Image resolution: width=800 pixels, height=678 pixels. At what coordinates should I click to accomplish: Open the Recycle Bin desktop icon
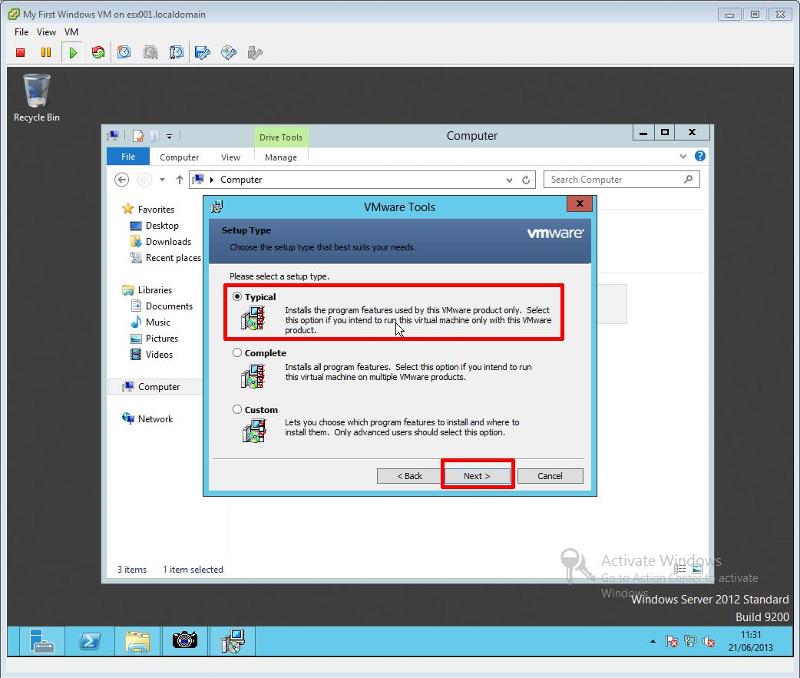pos(37,98)
